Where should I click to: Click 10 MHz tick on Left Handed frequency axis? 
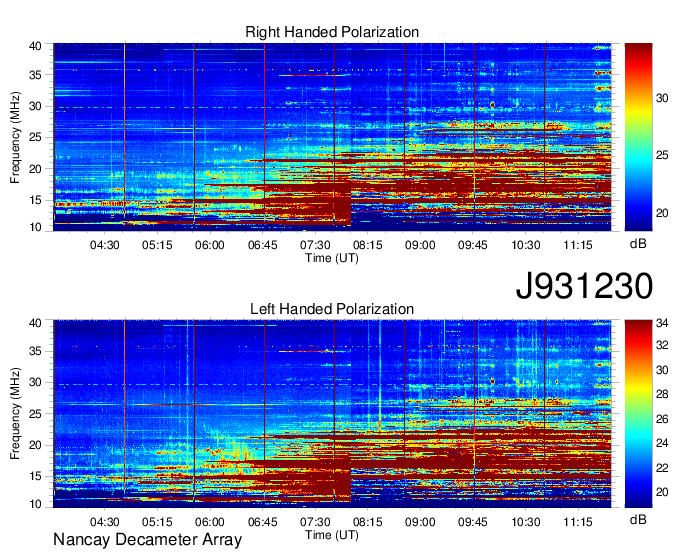[35, 504]
